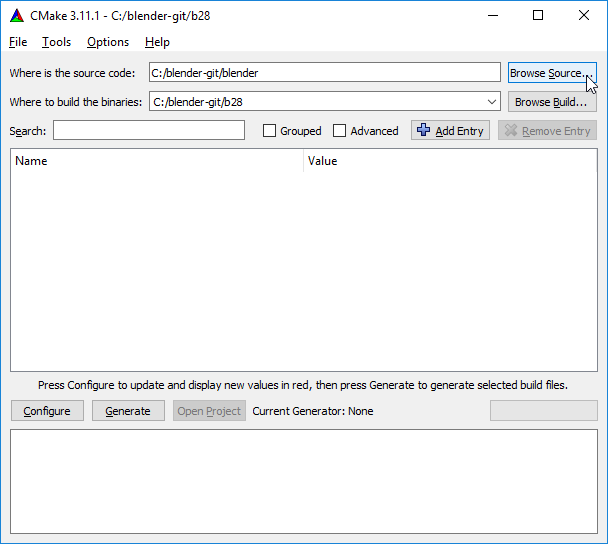Open the Tools menu
Viewport: 608px width, 544px height.
[56, 42]
